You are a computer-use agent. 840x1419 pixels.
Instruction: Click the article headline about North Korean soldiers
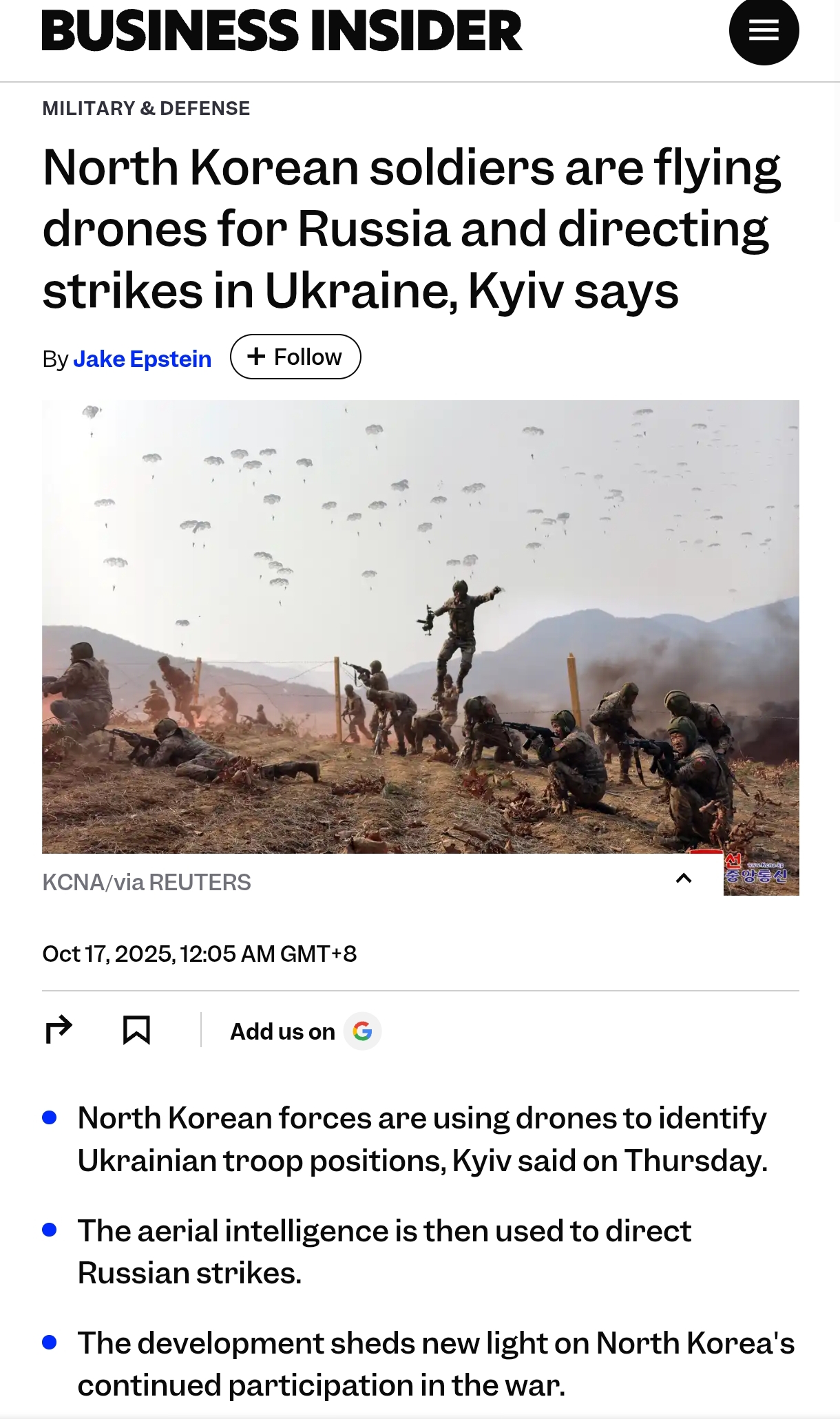click(412, 228)
